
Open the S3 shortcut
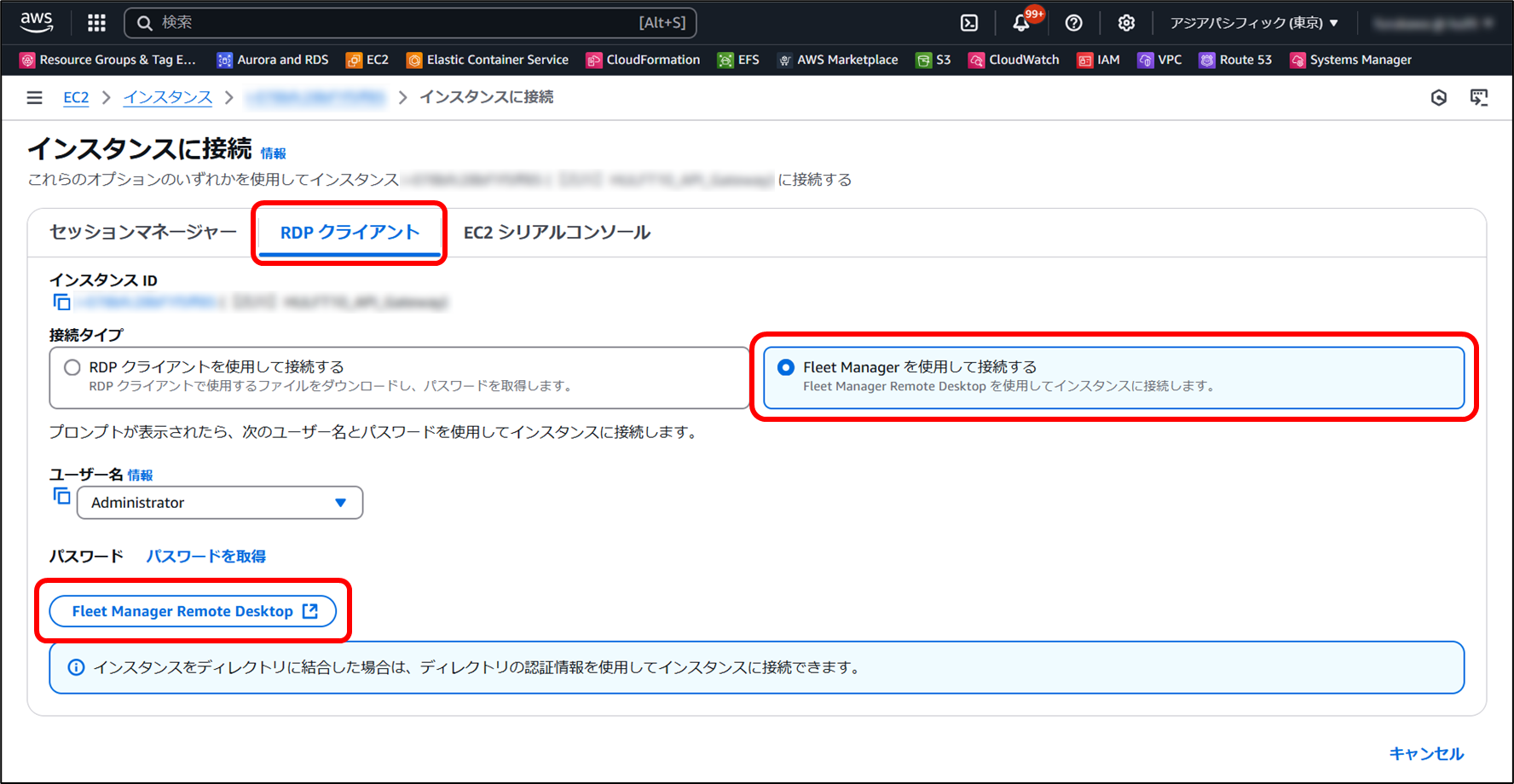(933, 60)
